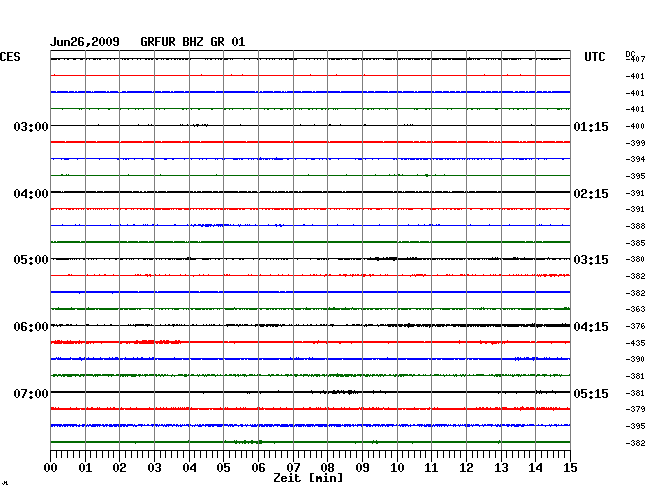The height and width of the screenshot is (494, 650).
Task: Select minute mark 01 on time axis
Action: click(85, 468)
